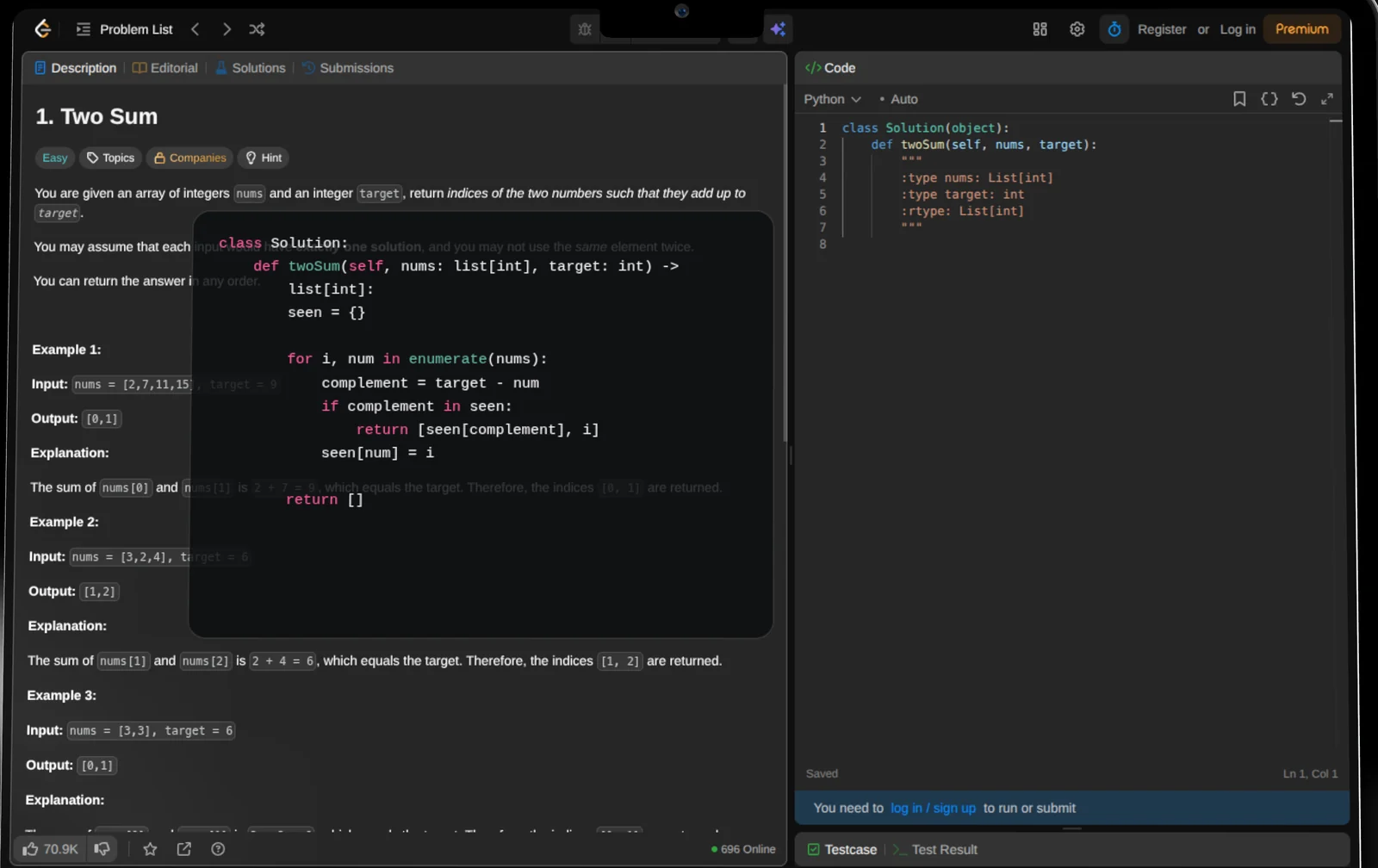1378x868 pixels.
Task: Add problem to favorites star icon
Action: point(150,849)
